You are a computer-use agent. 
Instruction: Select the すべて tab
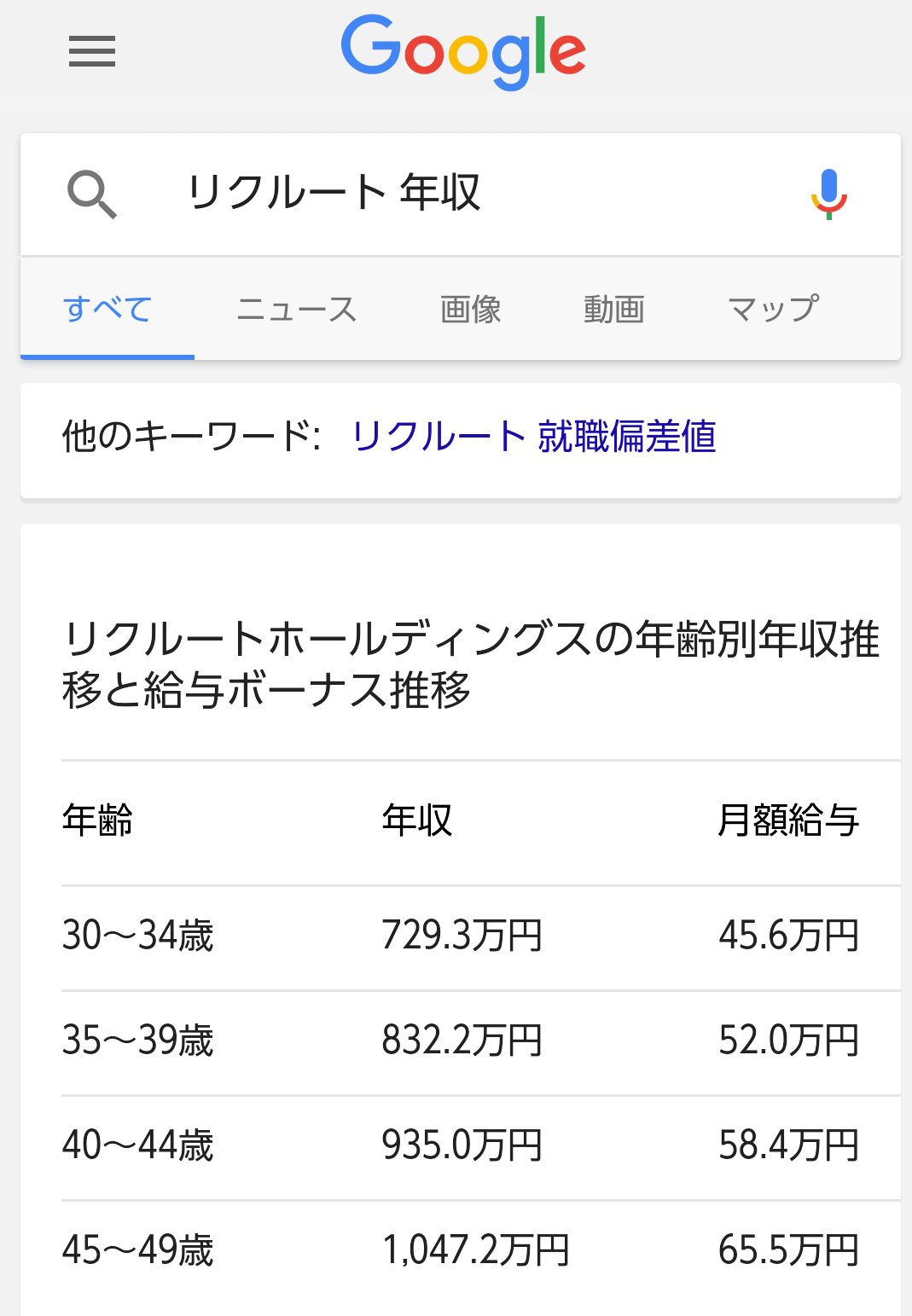tap(107, 309)
